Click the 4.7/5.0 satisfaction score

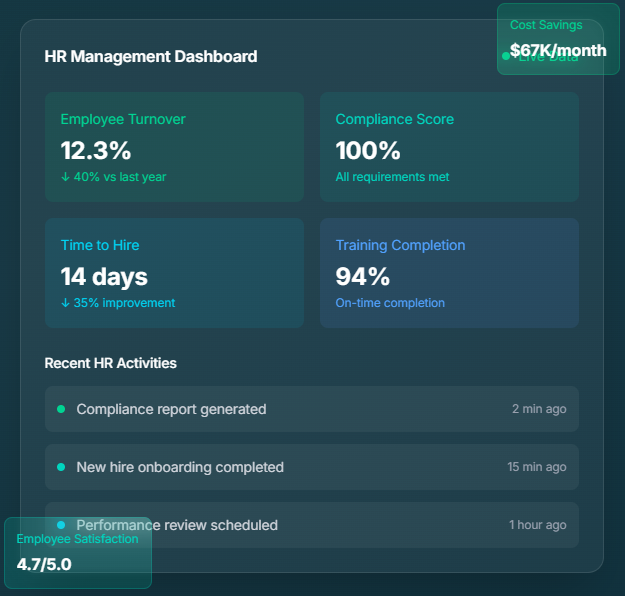click(x=44, y=565)
